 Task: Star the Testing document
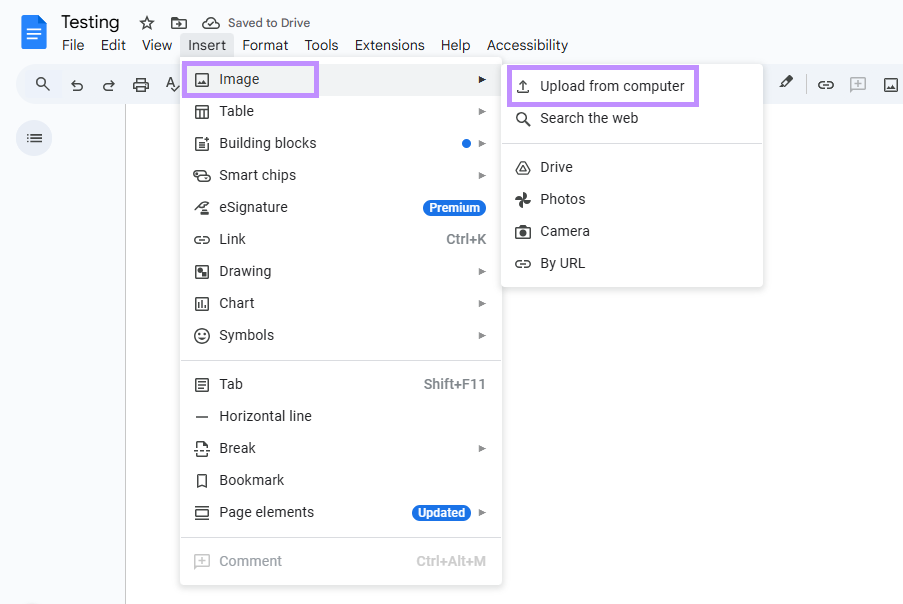(x=146, y=22)
